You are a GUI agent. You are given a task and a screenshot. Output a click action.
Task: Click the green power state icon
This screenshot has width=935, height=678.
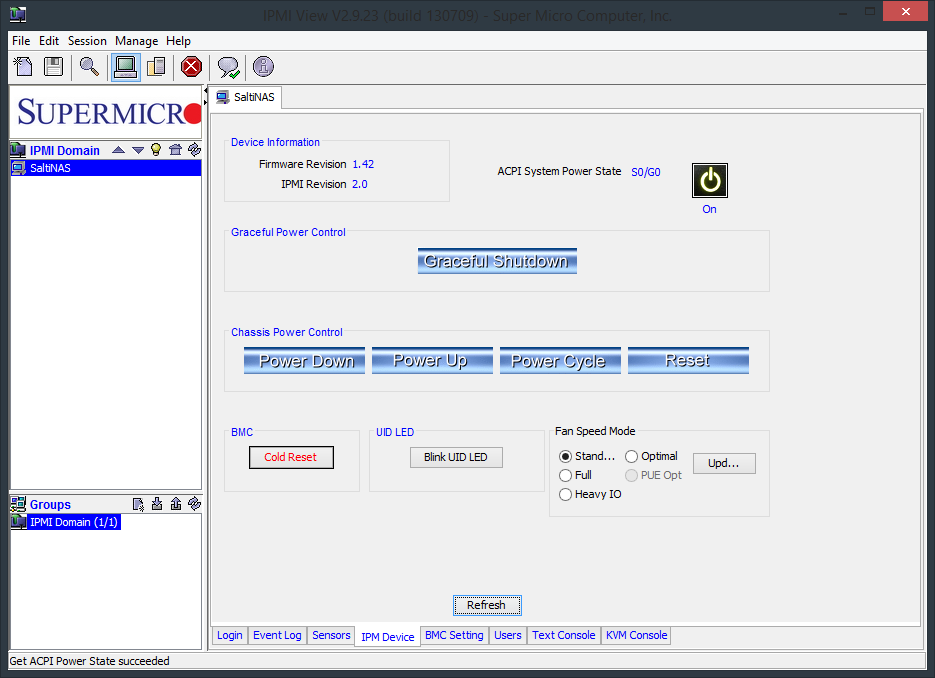710,180
